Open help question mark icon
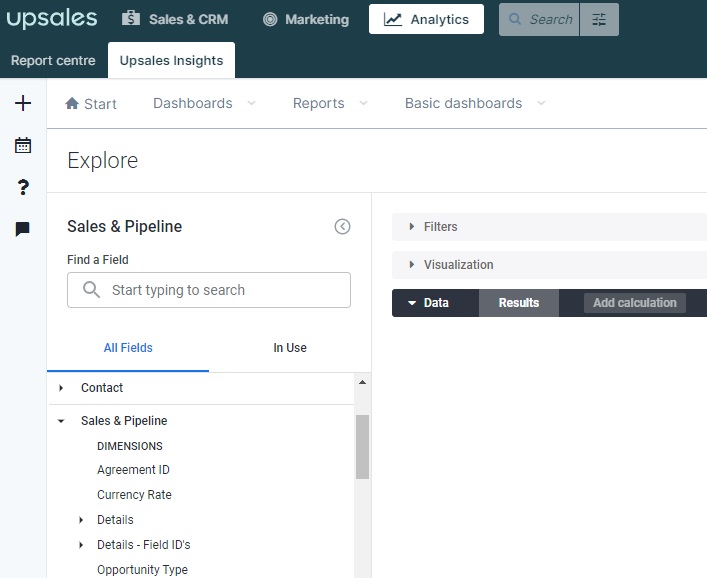This screenshot has height=578, width=707. (x=23, y=187)
